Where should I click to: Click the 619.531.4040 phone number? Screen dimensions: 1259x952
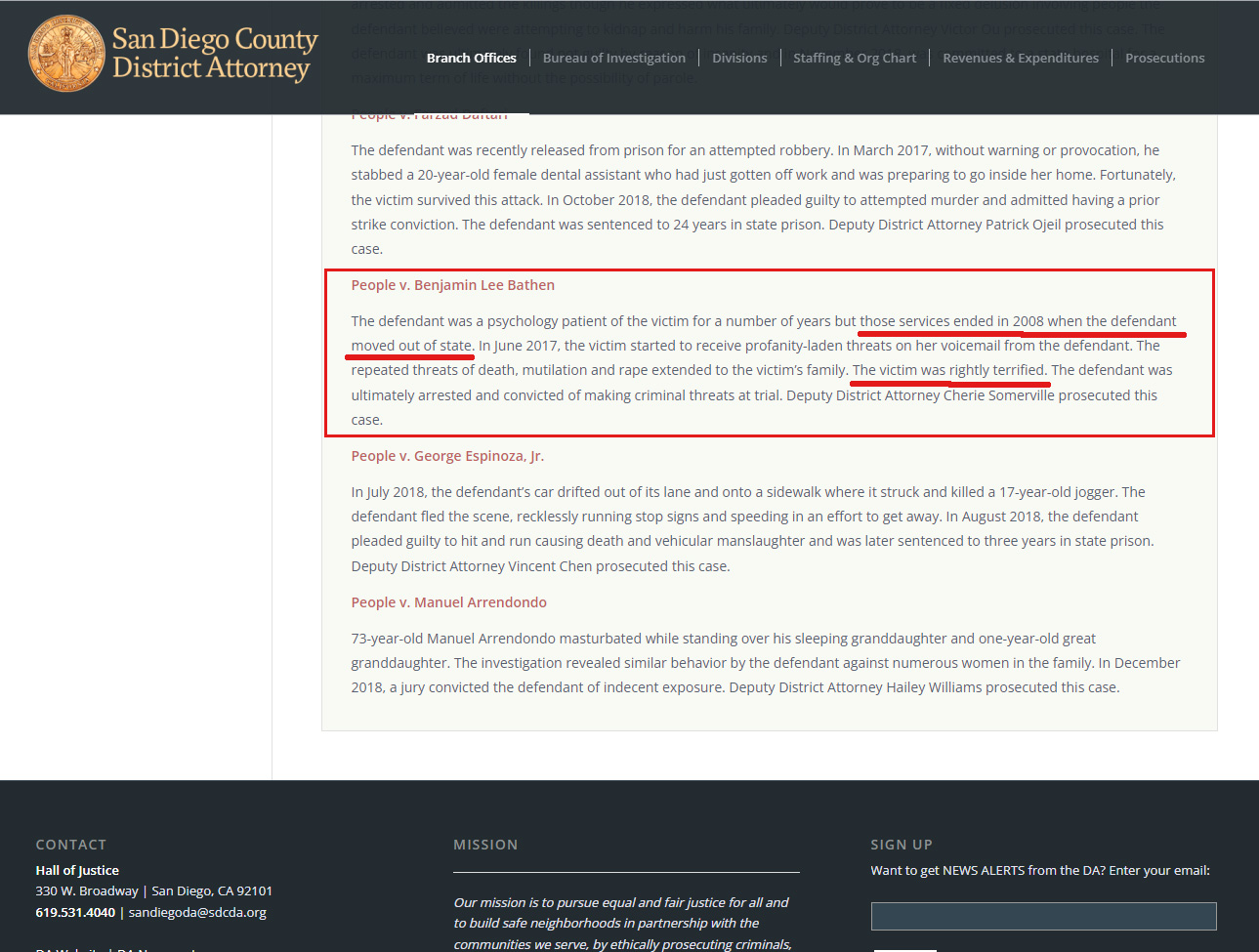pos(75,912)
